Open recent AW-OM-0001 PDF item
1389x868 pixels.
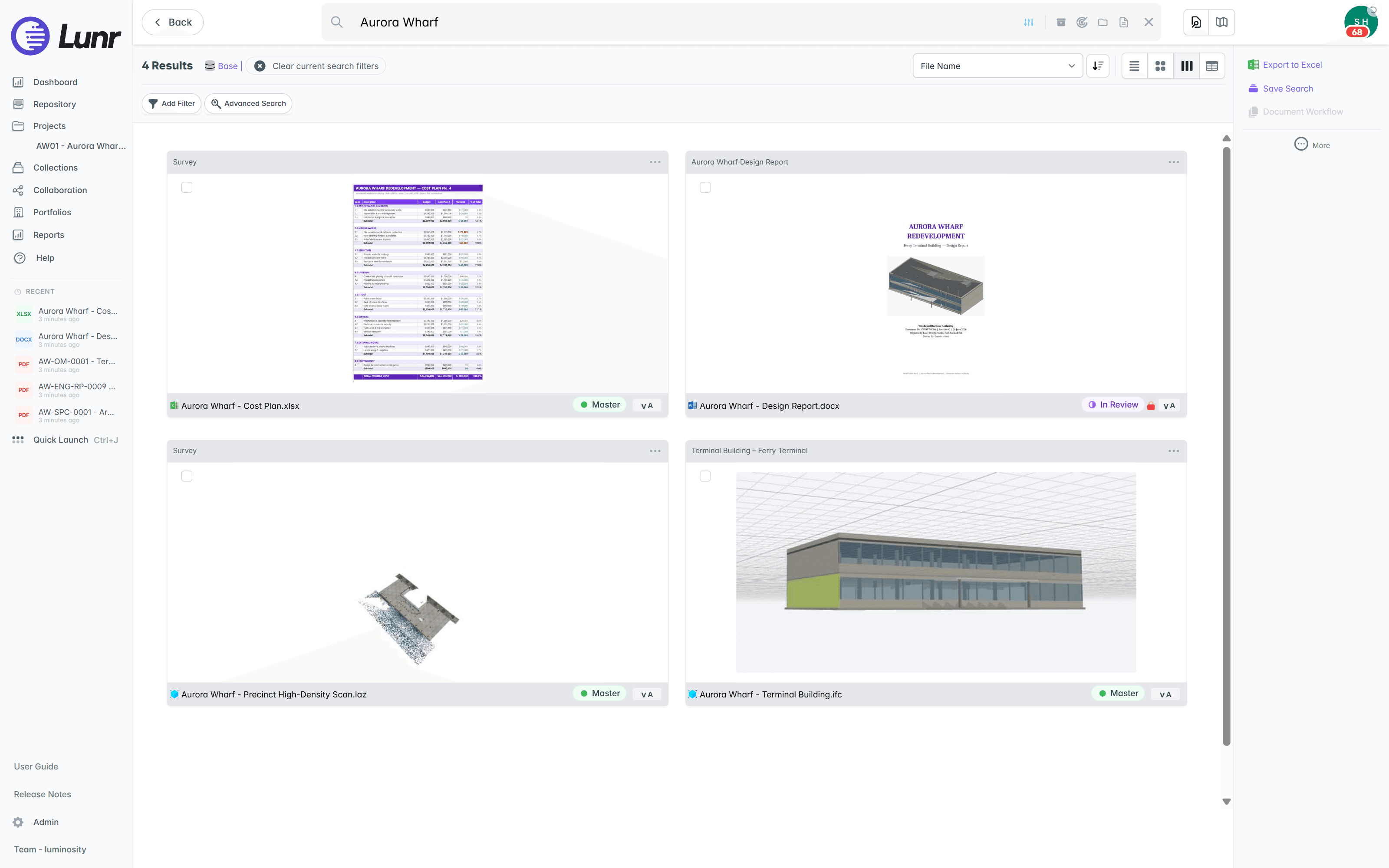click(66, 365)
